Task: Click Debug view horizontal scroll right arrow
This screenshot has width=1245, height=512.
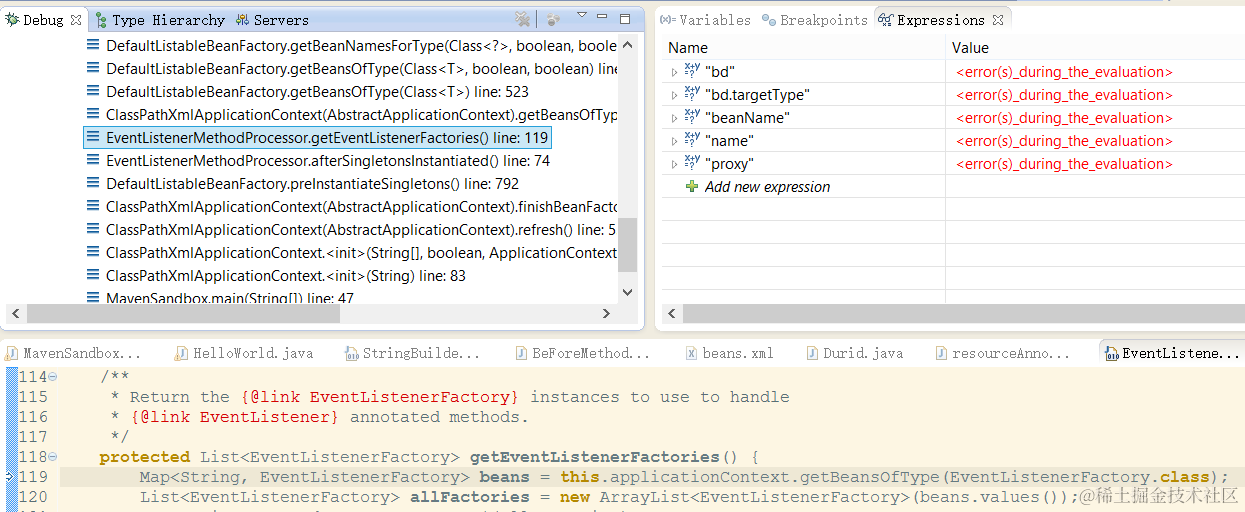Action: click(606, 313)
